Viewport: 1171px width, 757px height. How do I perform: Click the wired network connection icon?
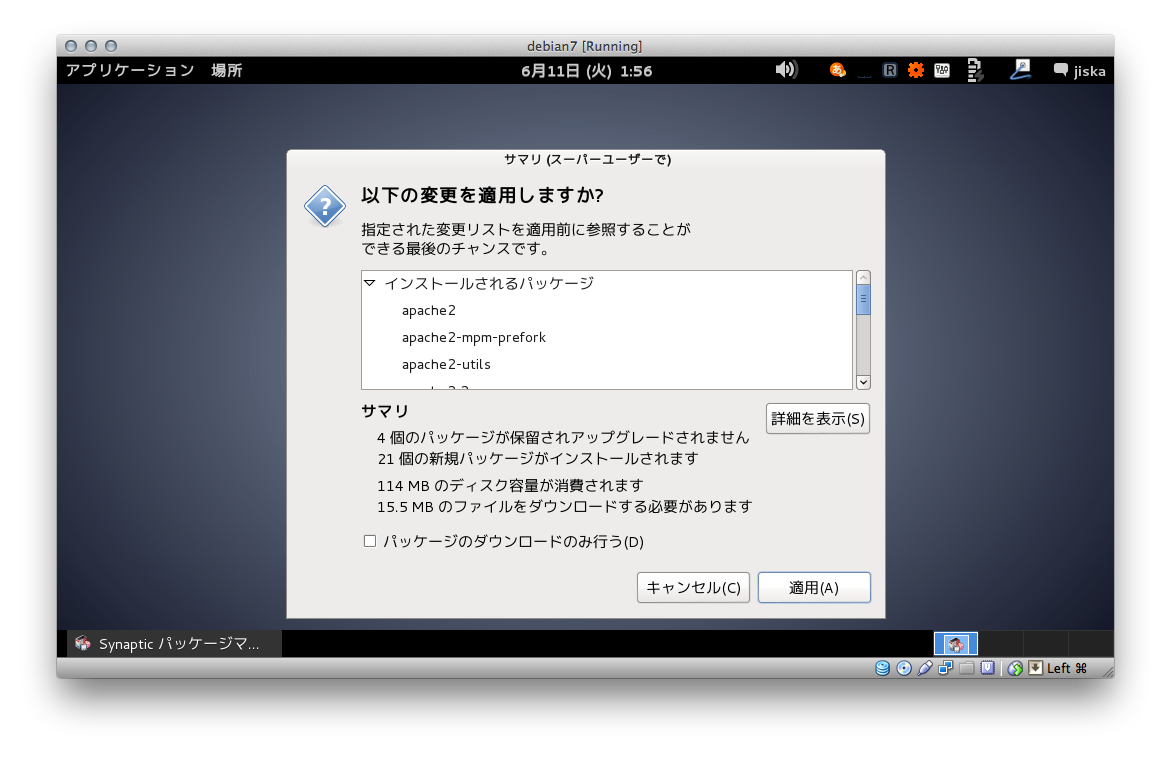(x=1020, y=70)
